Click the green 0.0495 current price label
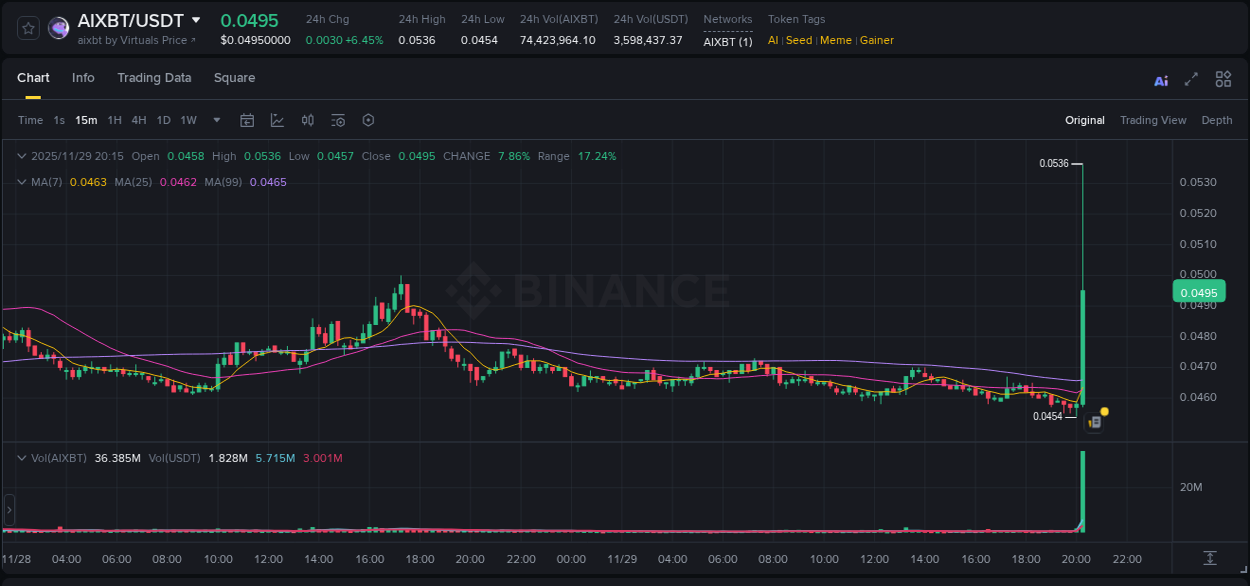The image size is (1250, 586). (x=1198, y=291)
